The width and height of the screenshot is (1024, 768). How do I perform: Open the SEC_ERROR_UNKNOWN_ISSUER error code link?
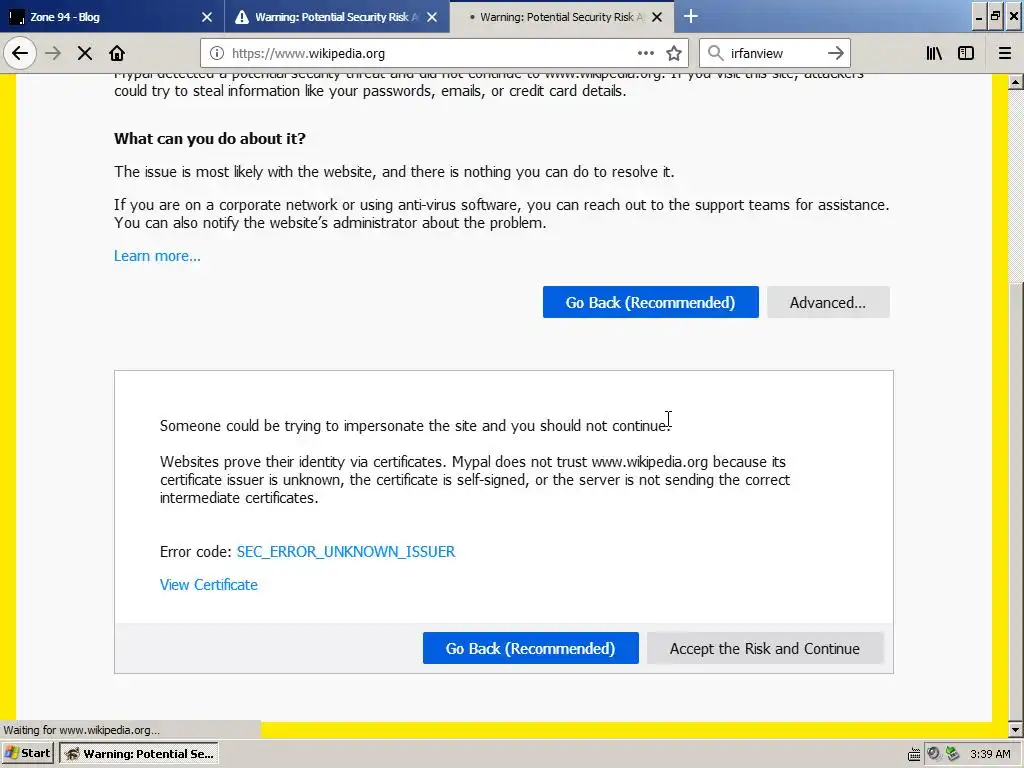(x=346, y=552)
